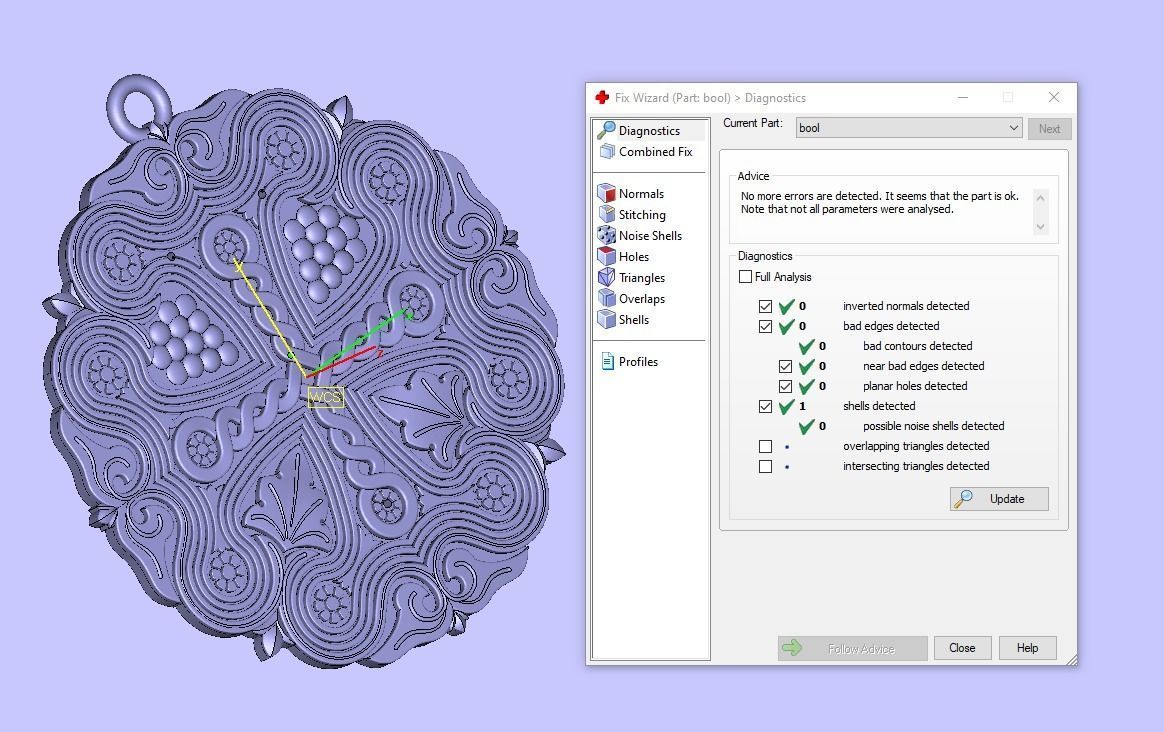Uncheck inverted normals detected checkbox
The image size is (1164, 732).
(765, 306)
